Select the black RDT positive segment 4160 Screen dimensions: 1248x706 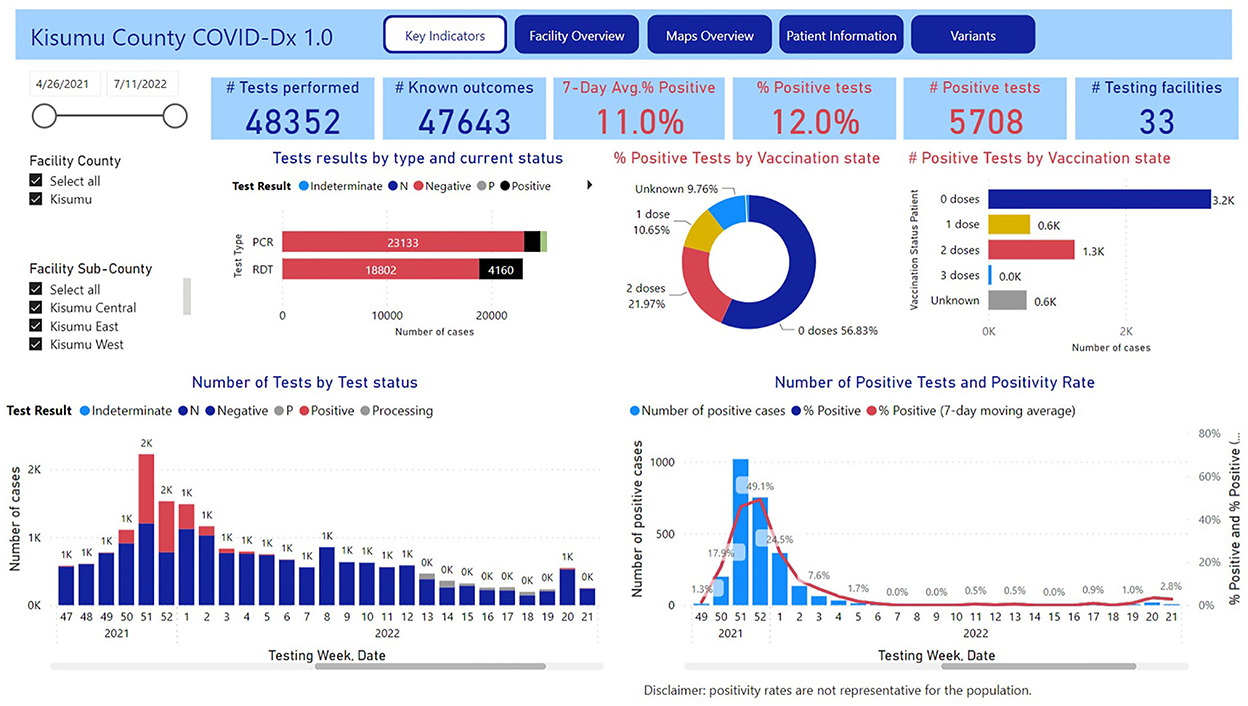(501, 268)
